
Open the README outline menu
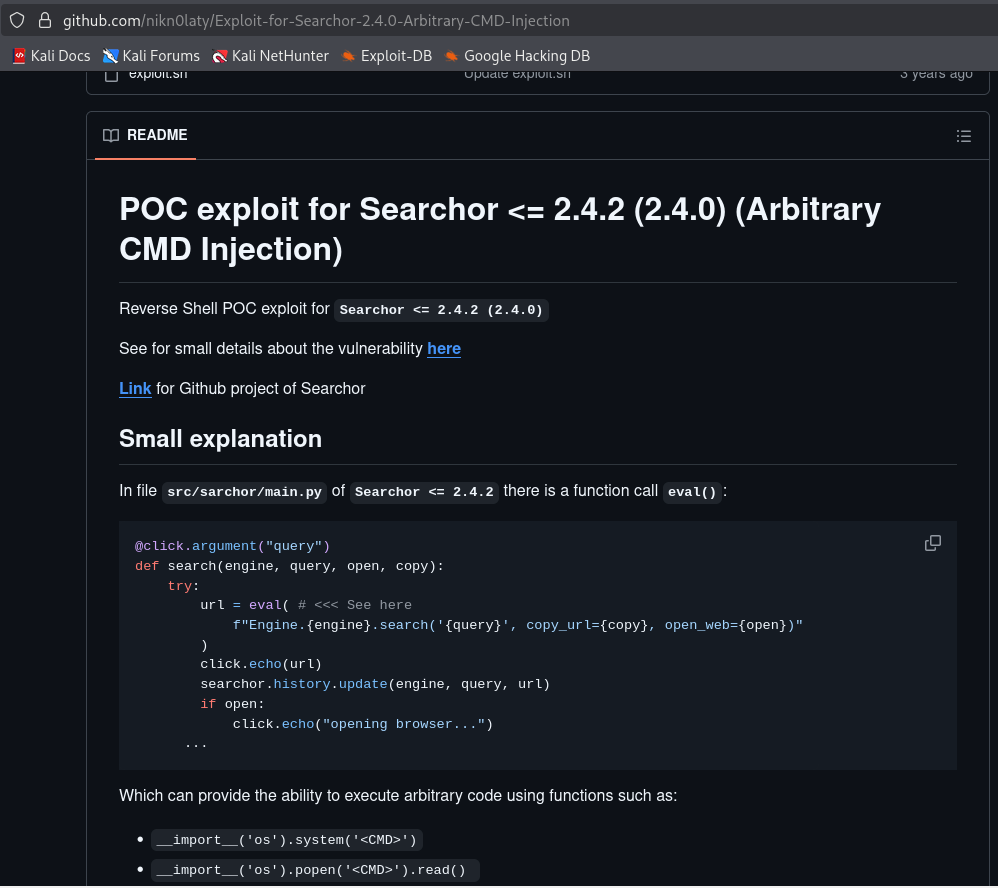963,136
